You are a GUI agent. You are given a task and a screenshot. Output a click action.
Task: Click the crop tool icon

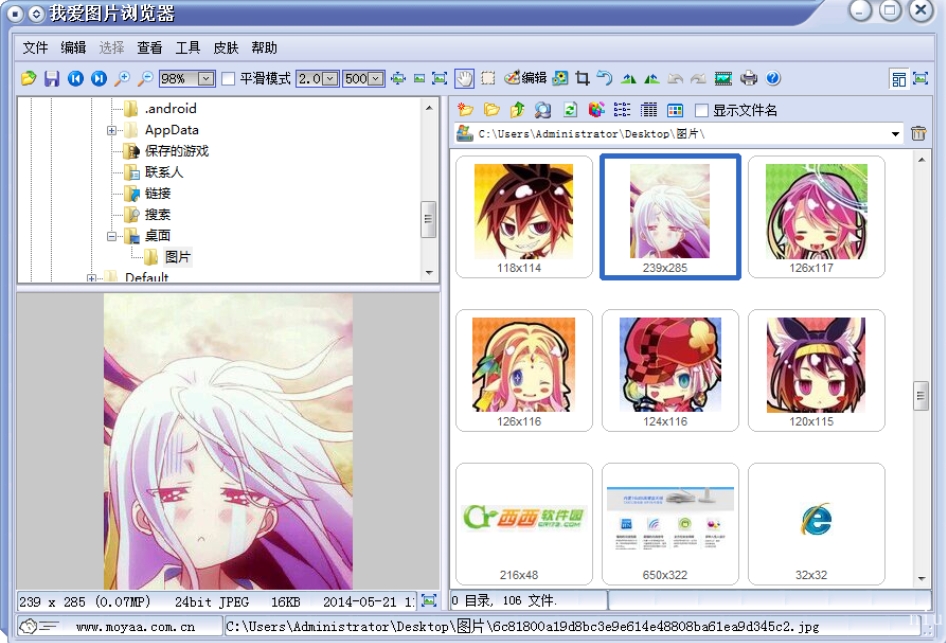point(582,78)
